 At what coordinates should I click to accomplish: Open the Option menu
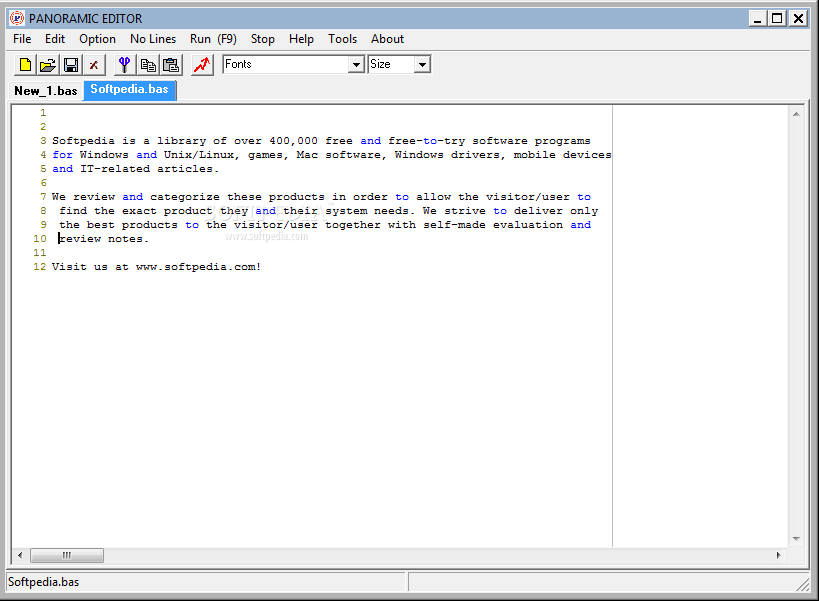97,39
